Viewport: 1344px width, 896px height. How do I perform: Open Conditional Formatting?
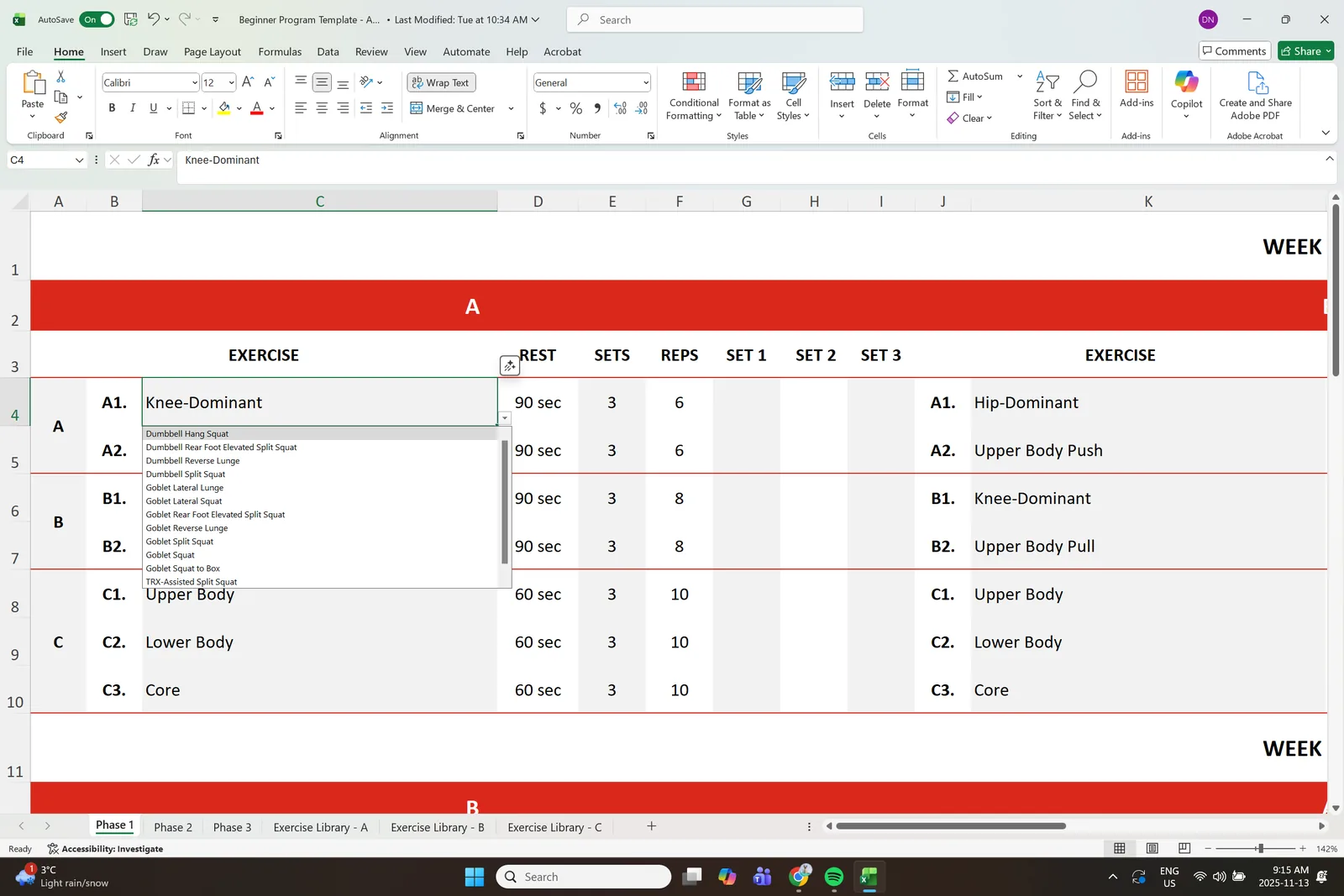pos(694,96)
